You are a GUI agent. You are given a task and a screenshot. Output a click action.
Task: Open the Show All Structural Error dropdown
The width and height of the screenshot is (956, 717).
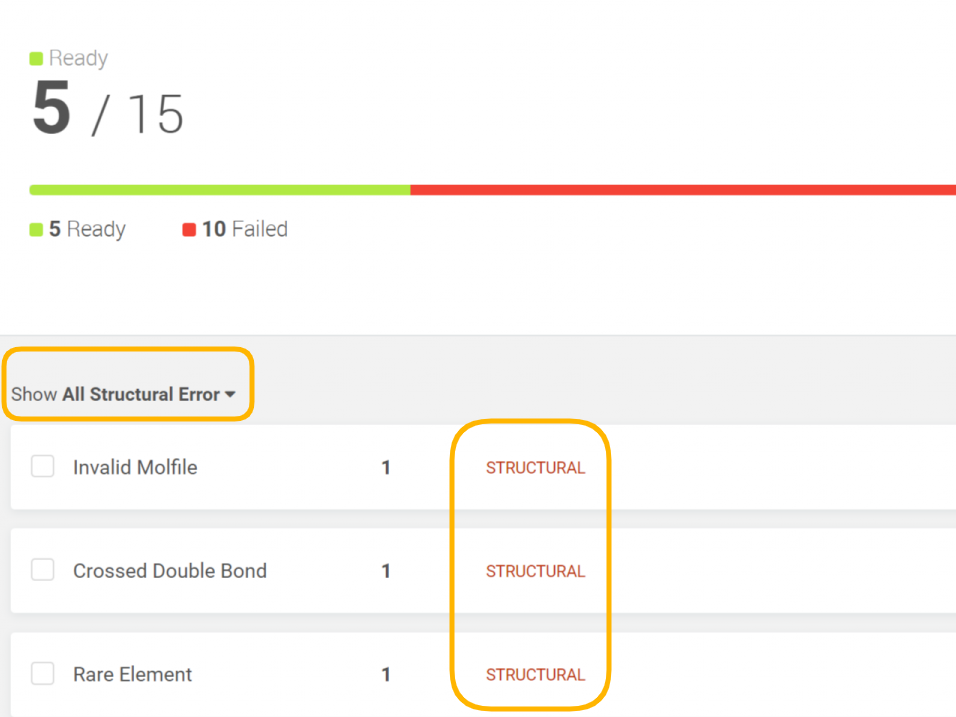pyautogui.click(x=124, y=395)
